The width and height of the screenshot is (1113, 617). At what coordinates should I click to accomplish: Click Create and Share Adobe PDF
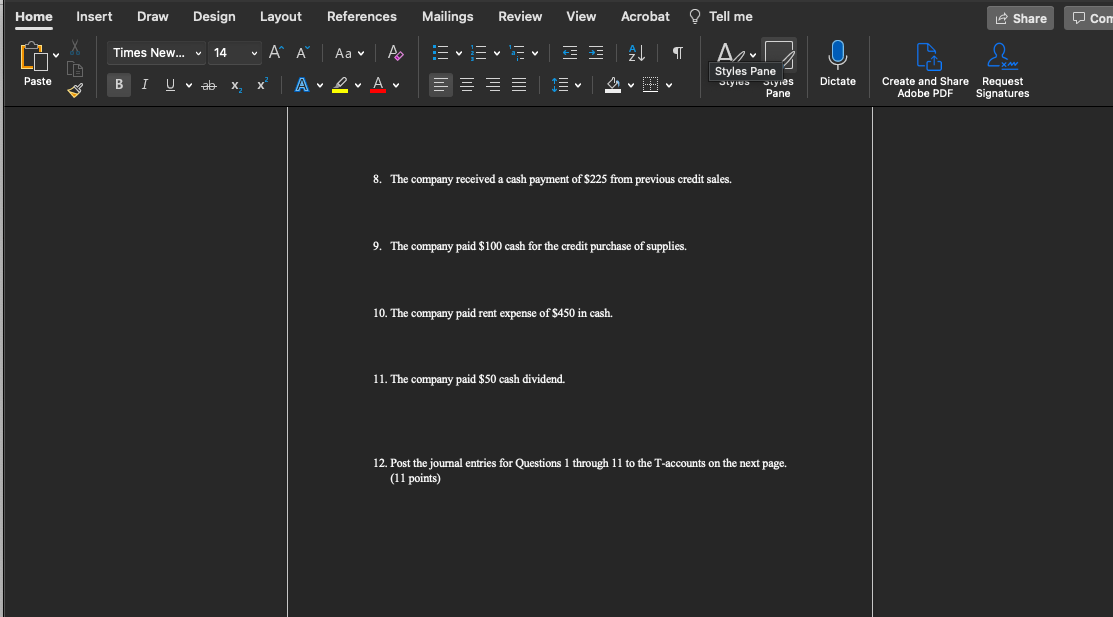coord(925,70)
